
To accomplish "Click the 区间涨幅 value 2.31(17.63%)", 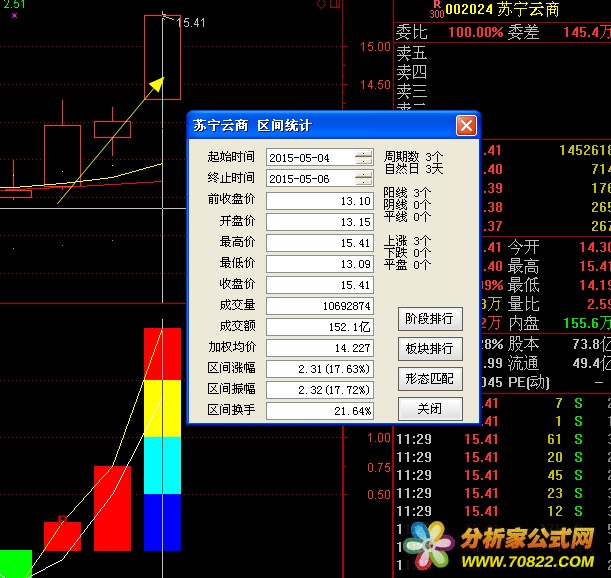I will pyautogui.click(x=320, y=369).
